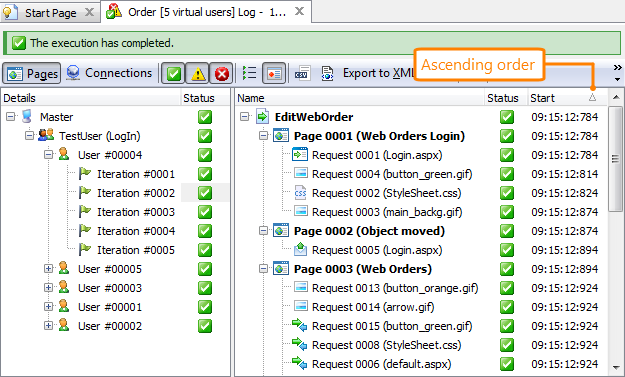Sort by the Start column header

567,98
